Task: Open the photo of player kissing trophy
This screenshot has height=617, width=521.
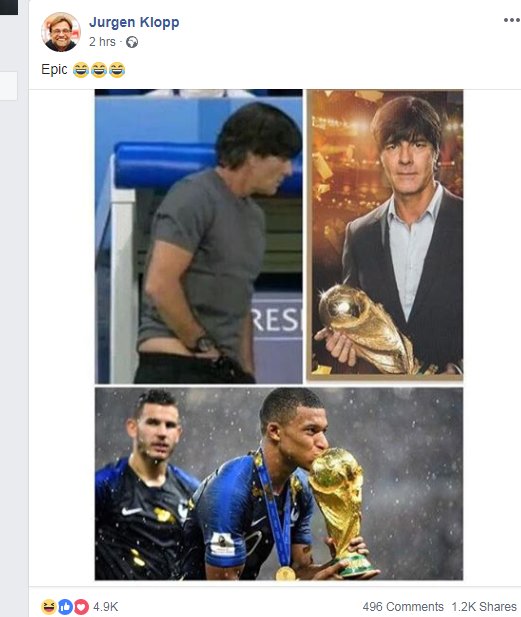Action: pos(279,484)
